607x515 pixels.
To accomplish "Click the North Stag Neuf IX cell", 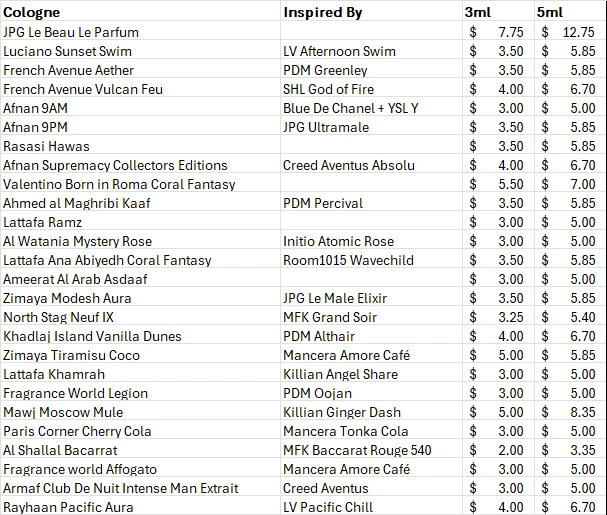I will [141, 317].
